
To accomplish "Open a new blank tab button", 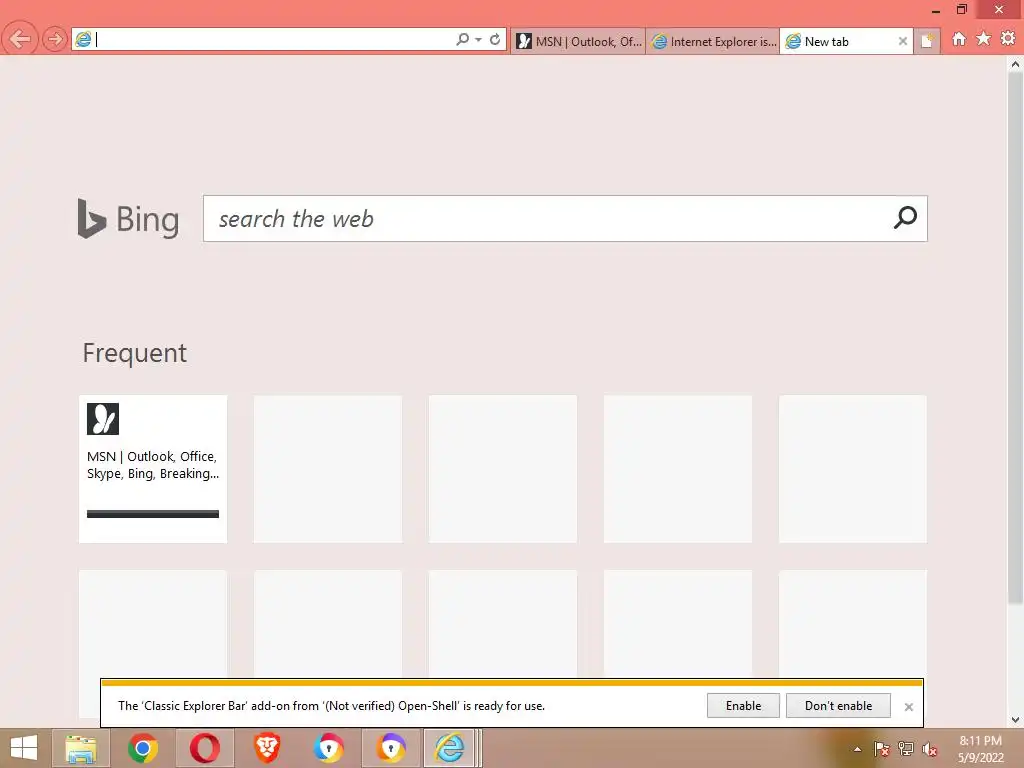I will 927,41.
